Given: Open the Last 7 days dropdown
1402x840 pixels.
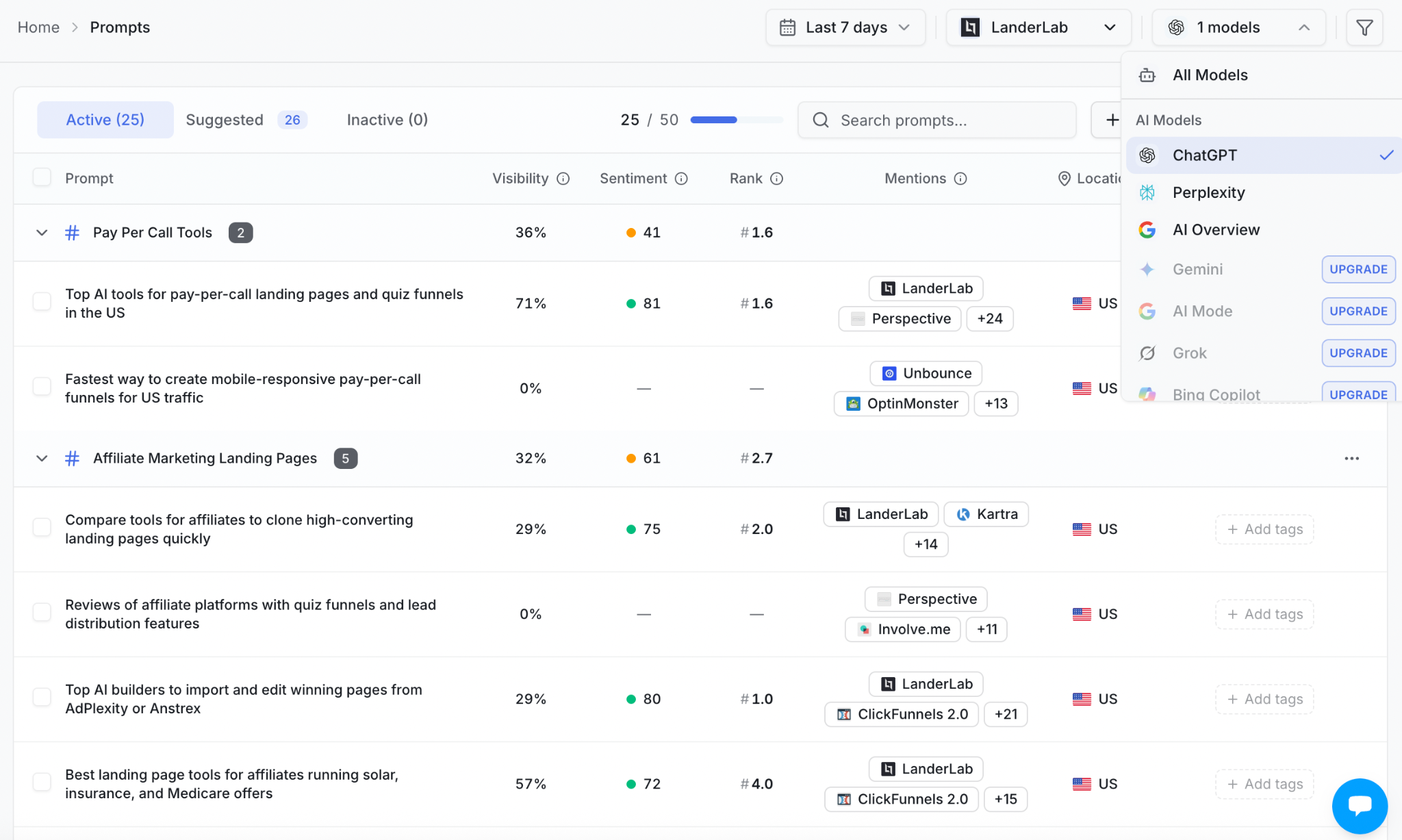Looking at the screenshot, I should point(845,27).
